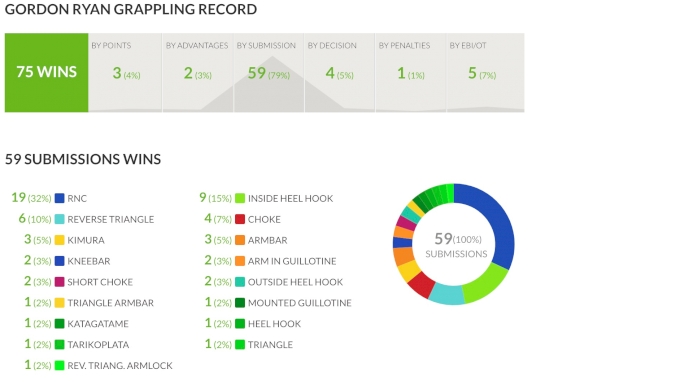Click the donut center 59 Submissions label
This screenshot has width=680, height=382.
tap(456, 245)
